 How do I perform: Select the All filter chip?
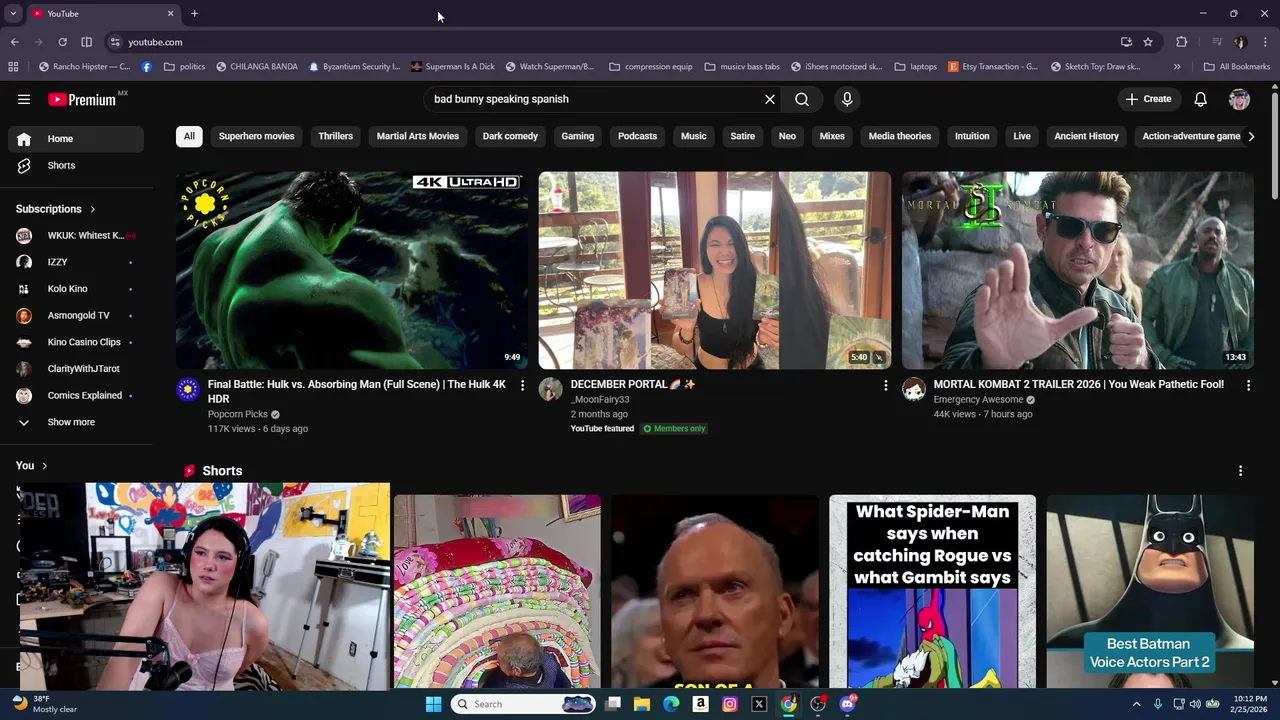coord(189,136)
